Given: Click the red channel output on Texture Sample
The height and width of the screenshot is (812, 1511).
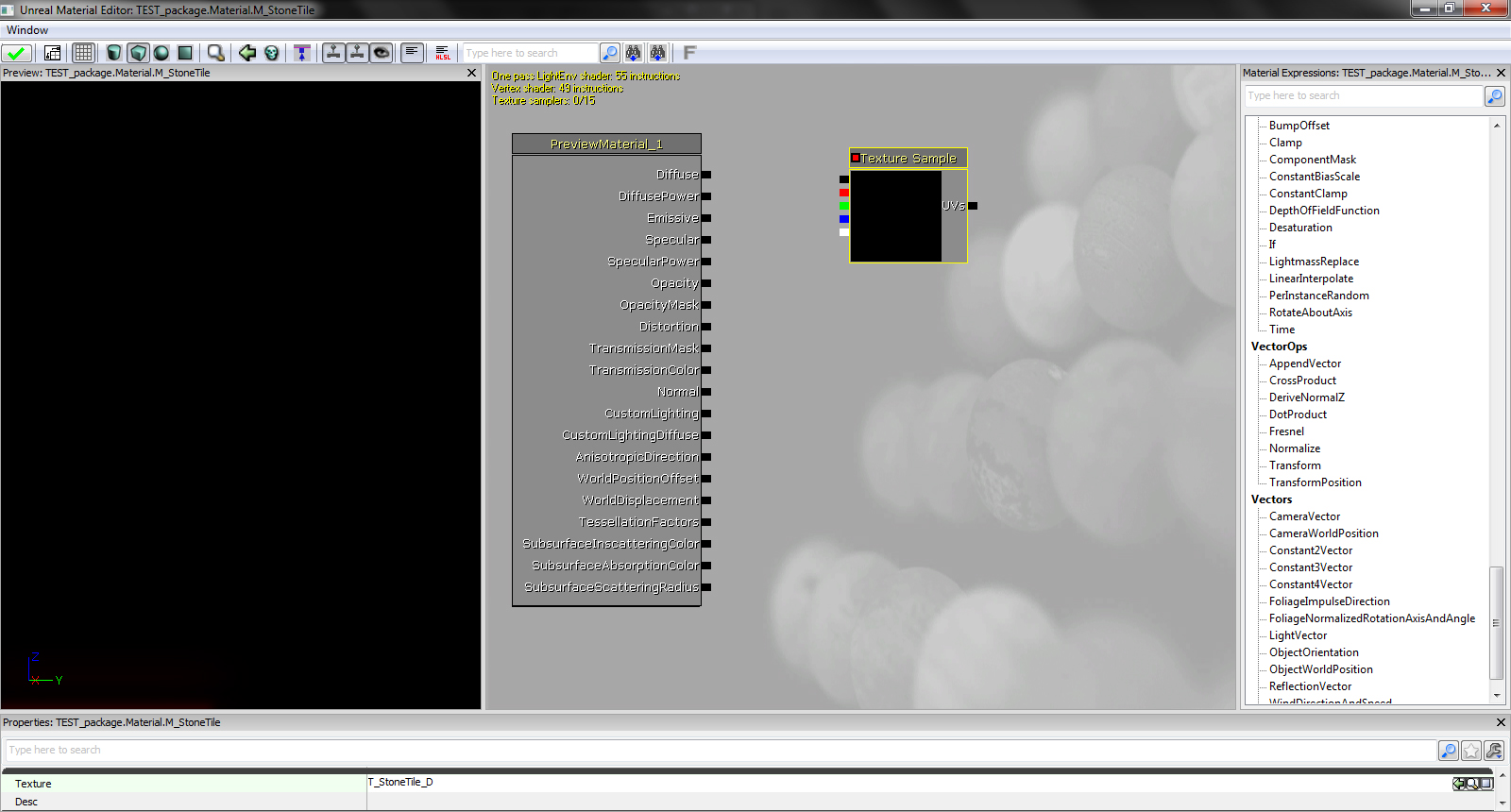Looking at the screenshot, I should 844,193.
